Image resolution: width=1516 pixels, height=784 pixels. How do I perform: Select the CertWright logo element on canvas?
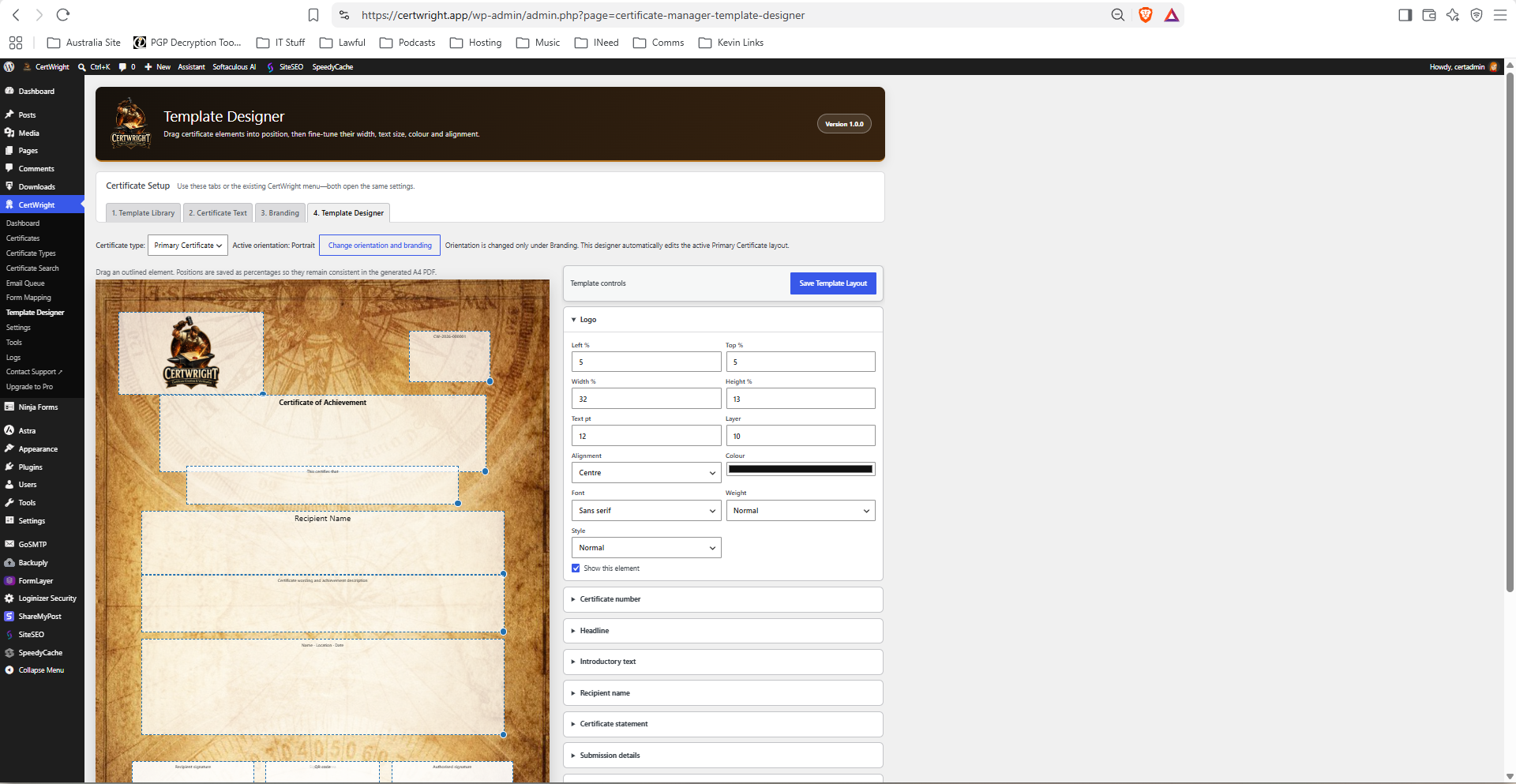coord(191,353)
